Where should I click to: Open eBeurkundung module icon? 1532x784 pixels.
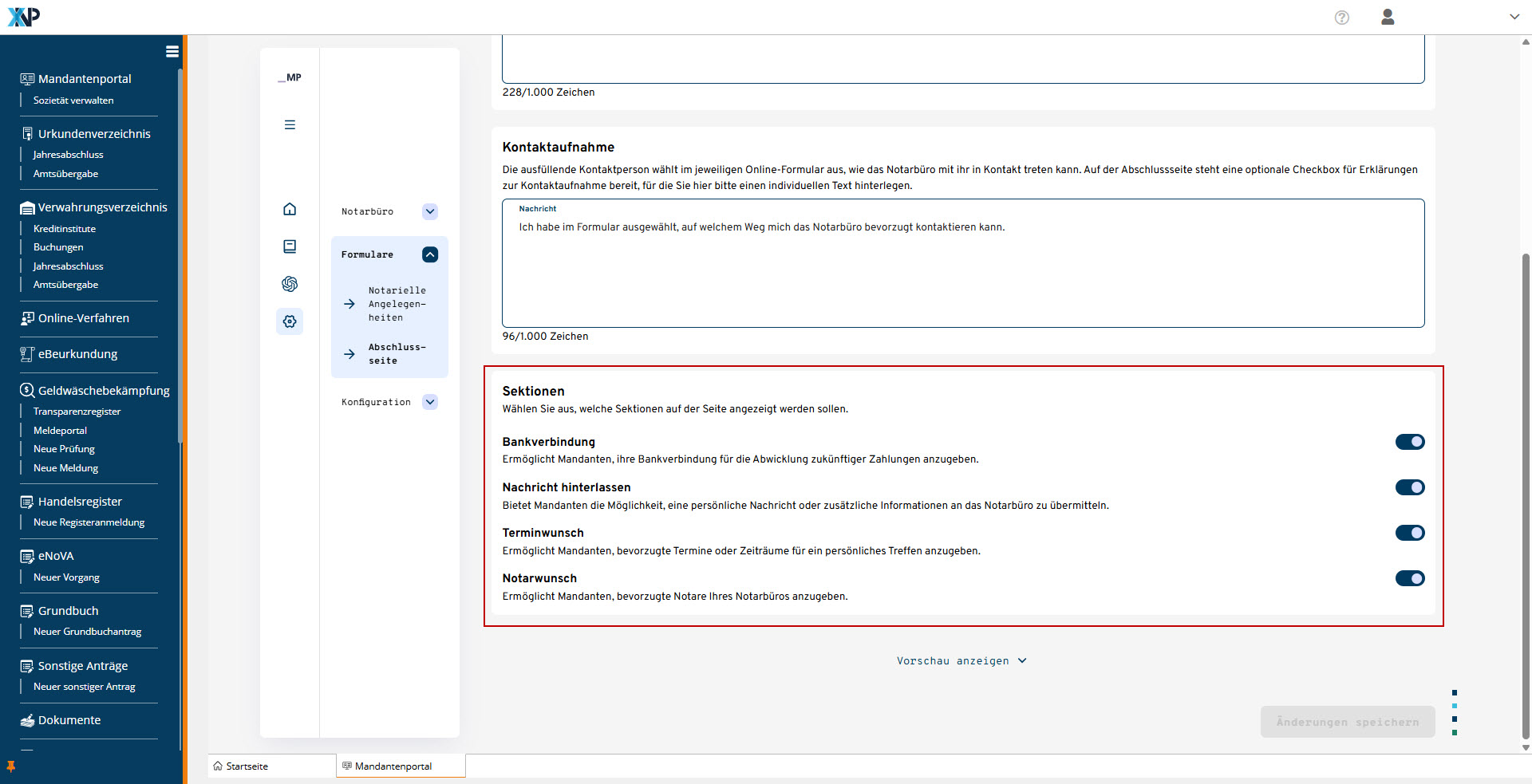click(x=27, y=354)
